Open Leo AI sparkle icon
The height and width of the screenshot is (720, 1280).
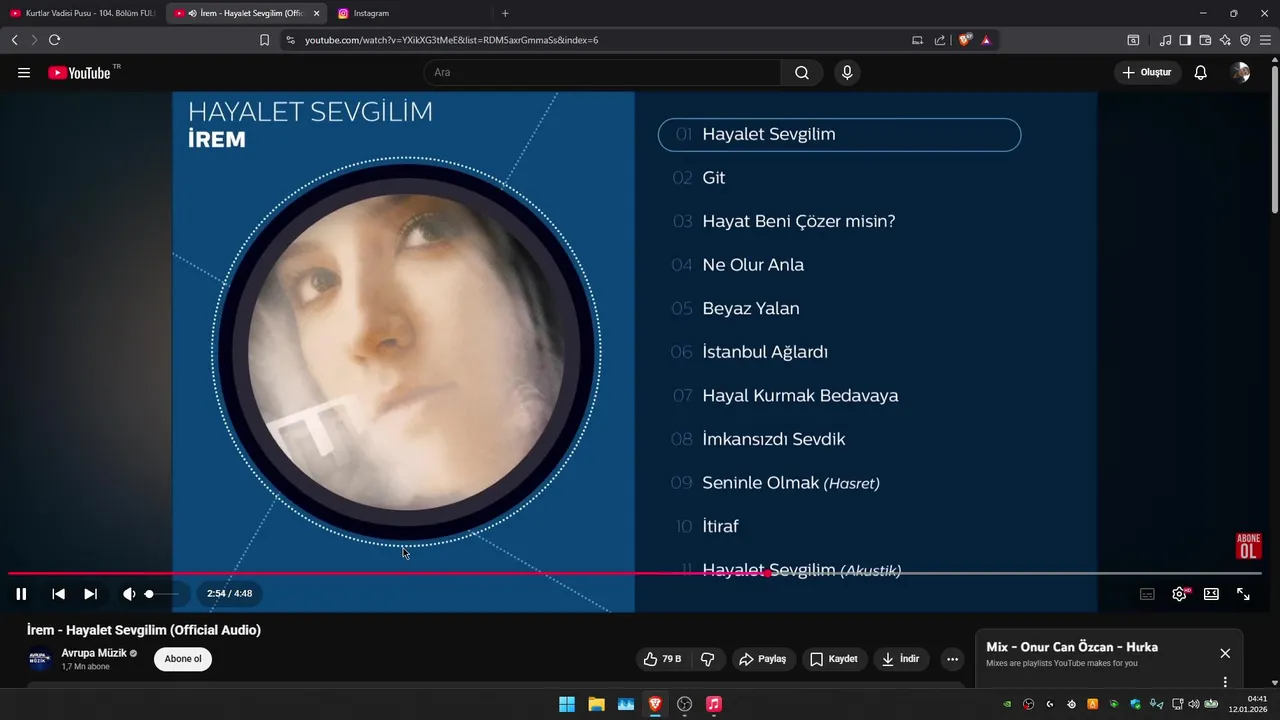pyautogui.click(x=1225, y=40)
